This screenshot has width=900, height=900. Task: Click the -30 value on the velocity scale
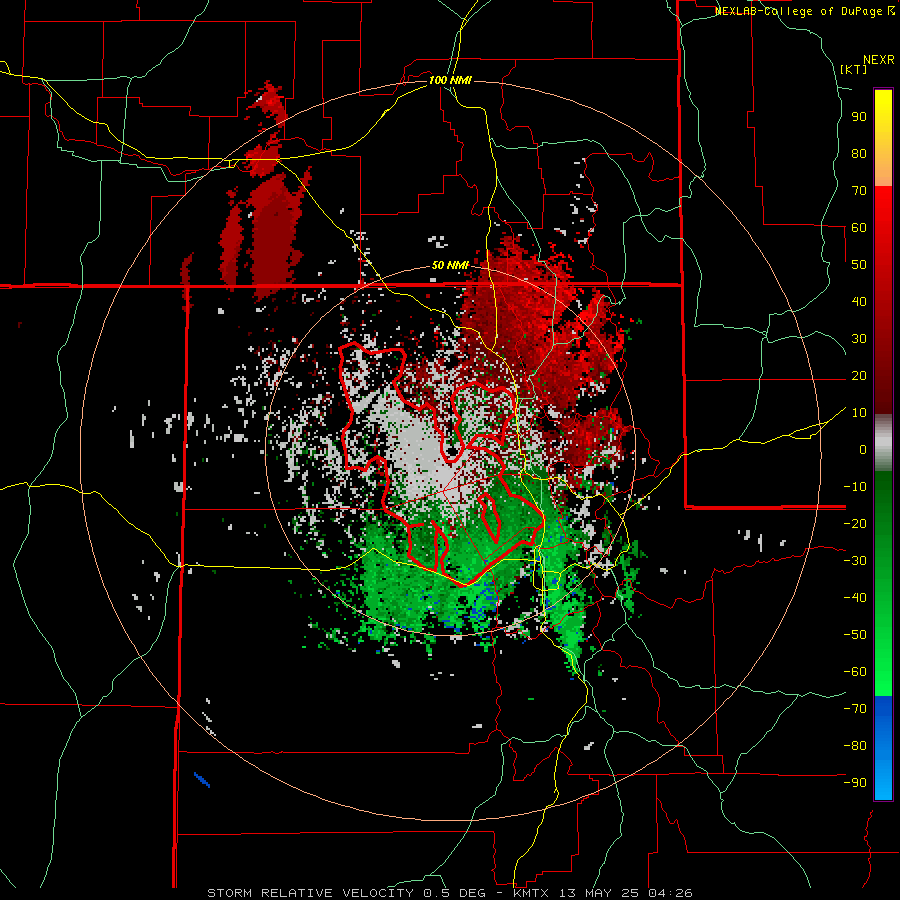855,561
